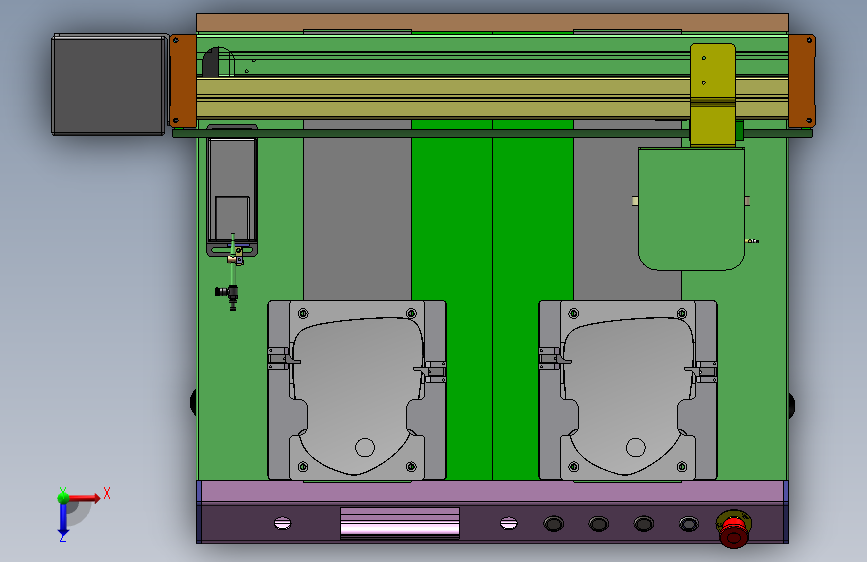
Task: Pick the right orange end bracket
Action: 802,81
